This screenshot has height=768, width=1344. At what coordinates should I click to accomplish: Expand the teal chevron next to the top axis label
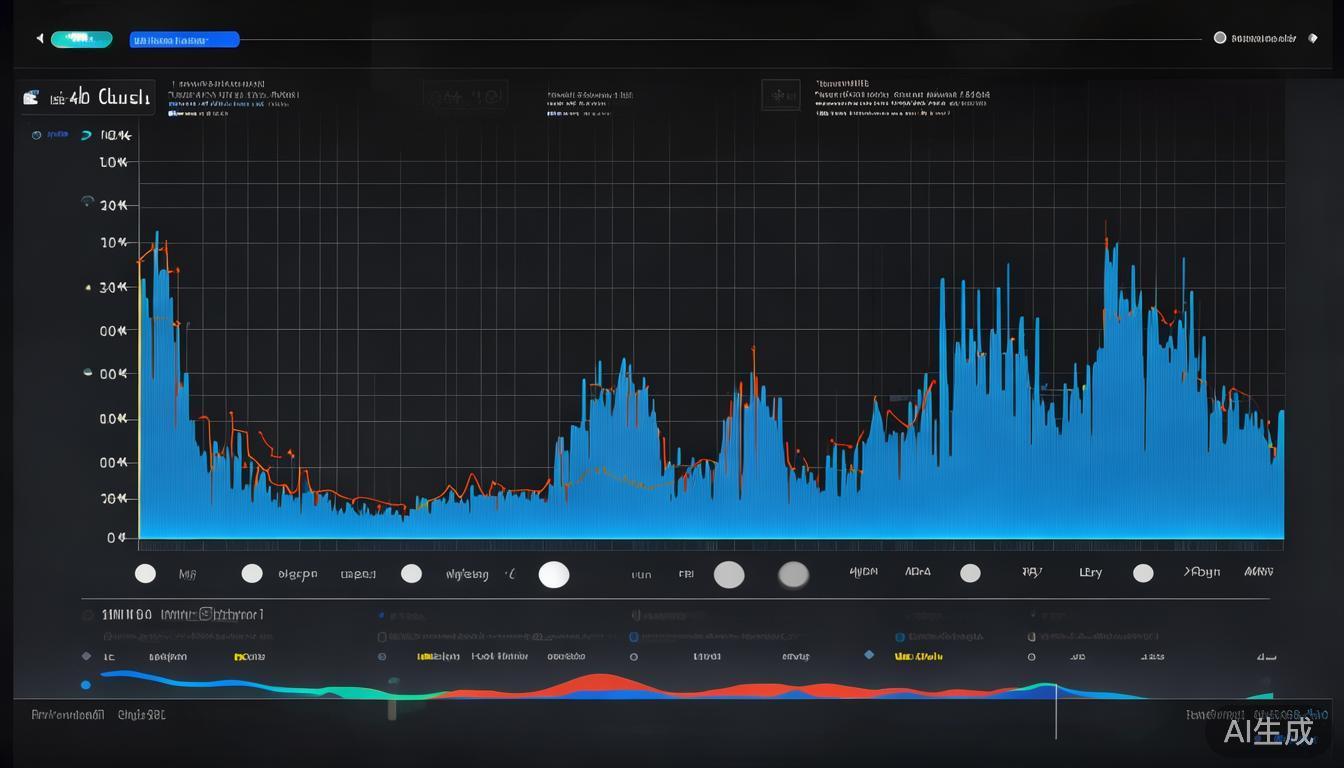[x=87, y=135]
